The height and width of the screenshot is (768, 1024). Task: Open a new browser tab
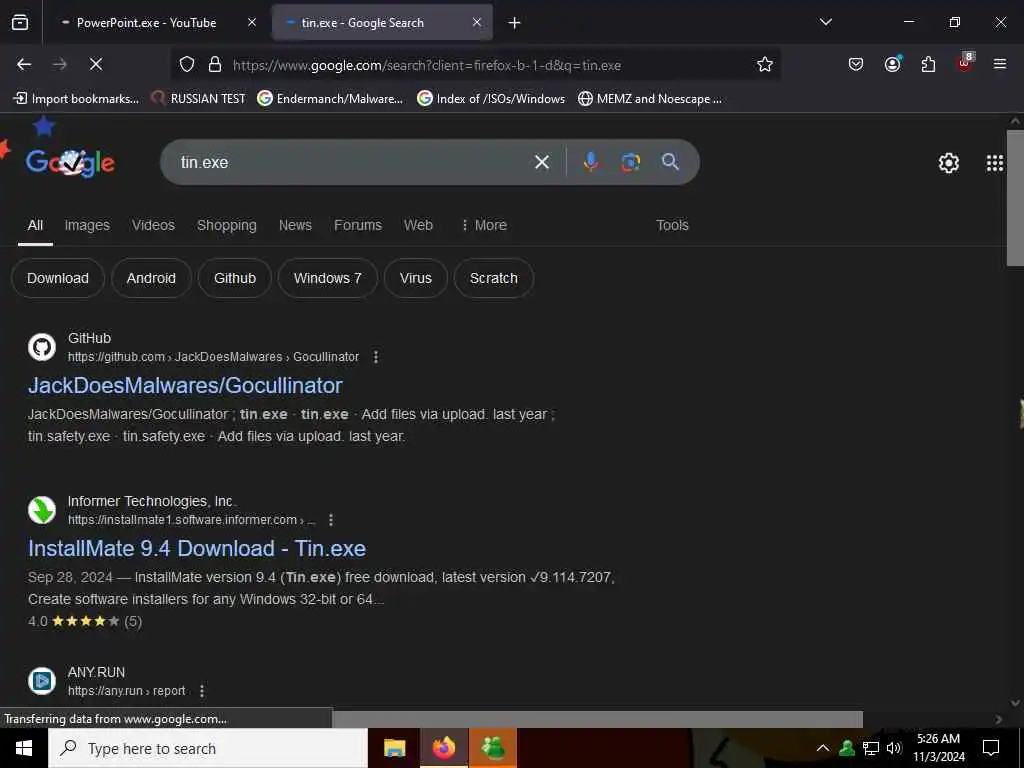click(x=514, y=23)
